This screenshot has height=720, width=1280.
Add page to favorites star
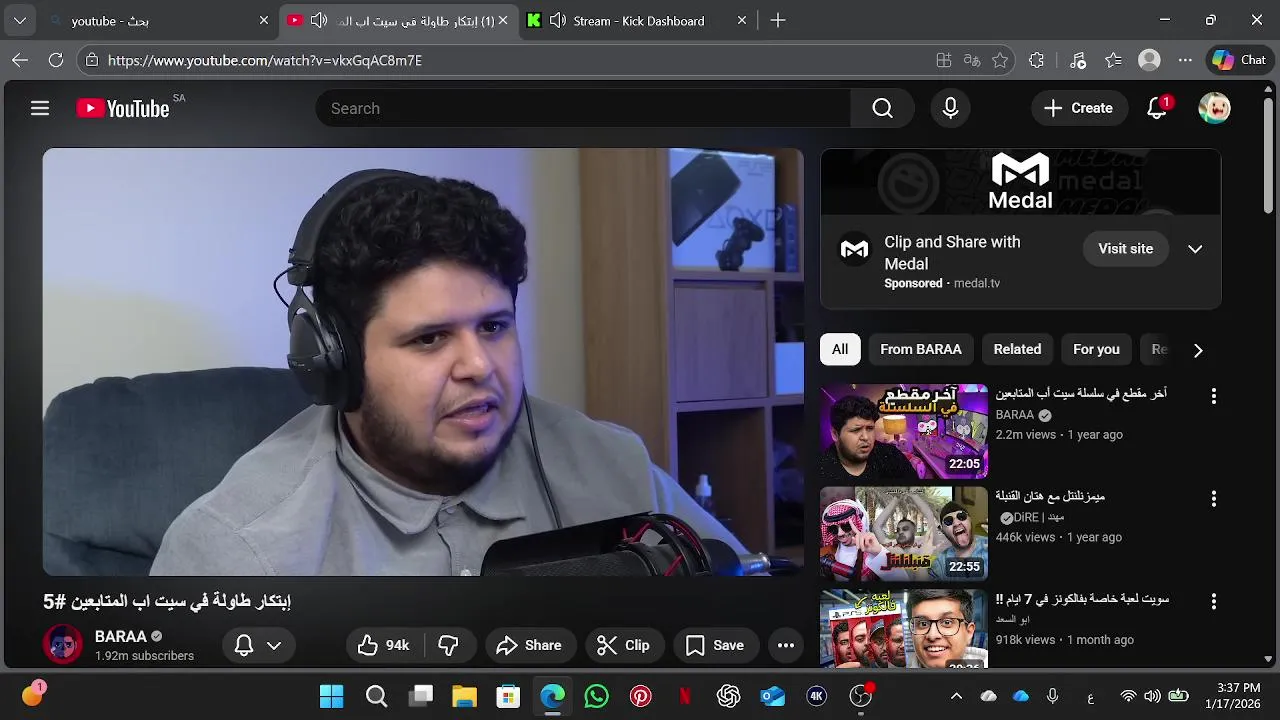click(x=1000, y=60)
